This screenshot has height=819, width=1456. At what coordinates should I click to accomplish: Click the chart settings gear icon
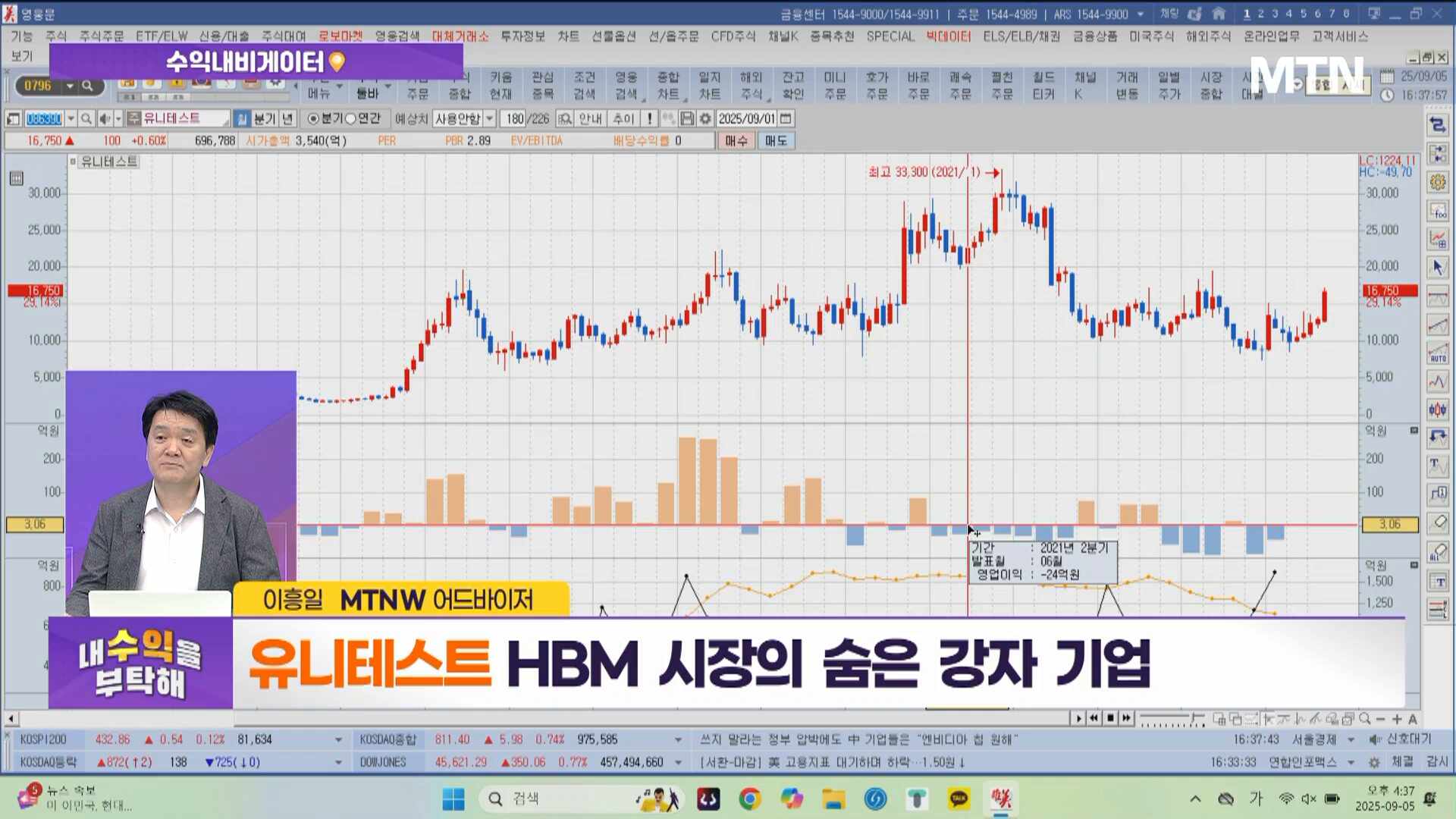click(x=705, y=119)
